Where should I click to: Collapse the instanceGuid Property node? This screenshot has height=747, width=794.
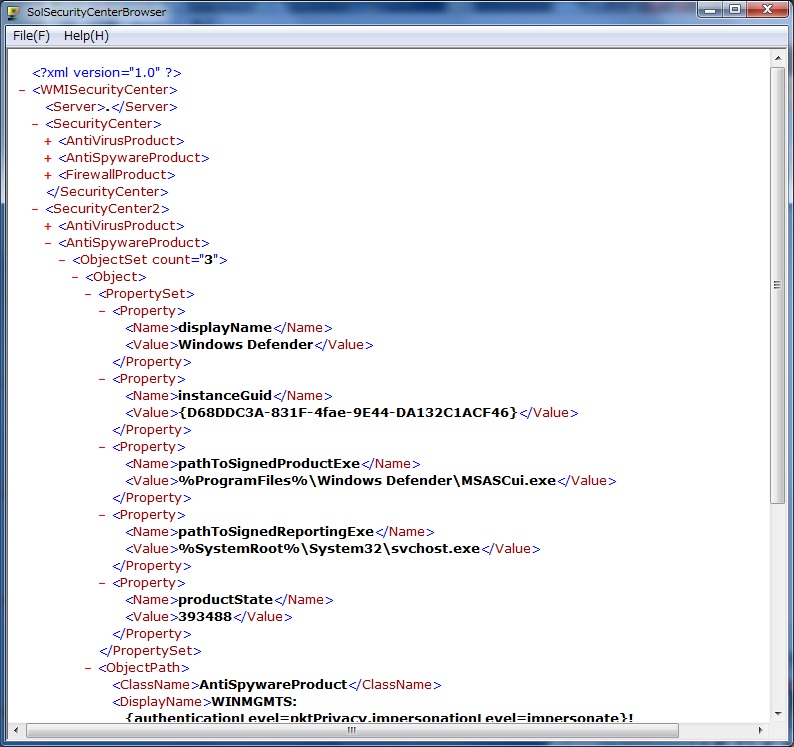102,379
